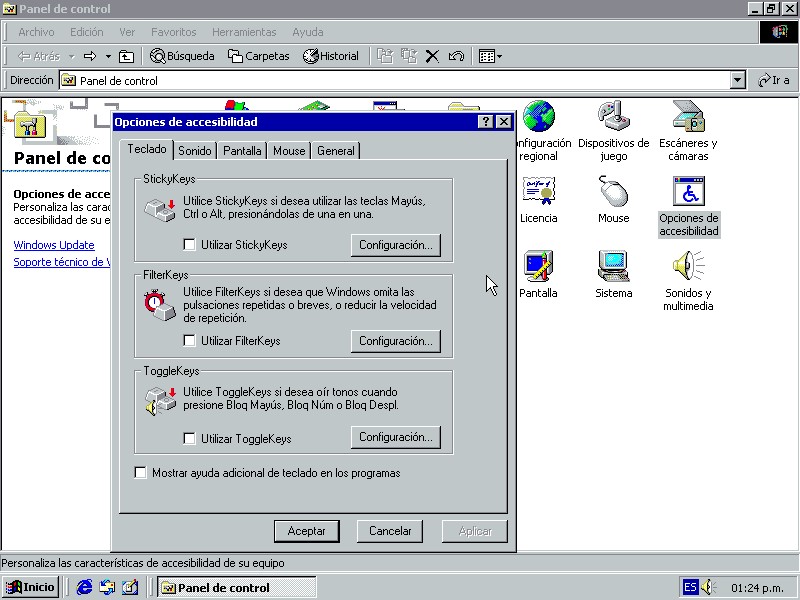The height and width of the screenshot is (600, 800).
Task: Open the Views button dropdown
Action: point(499,56)
